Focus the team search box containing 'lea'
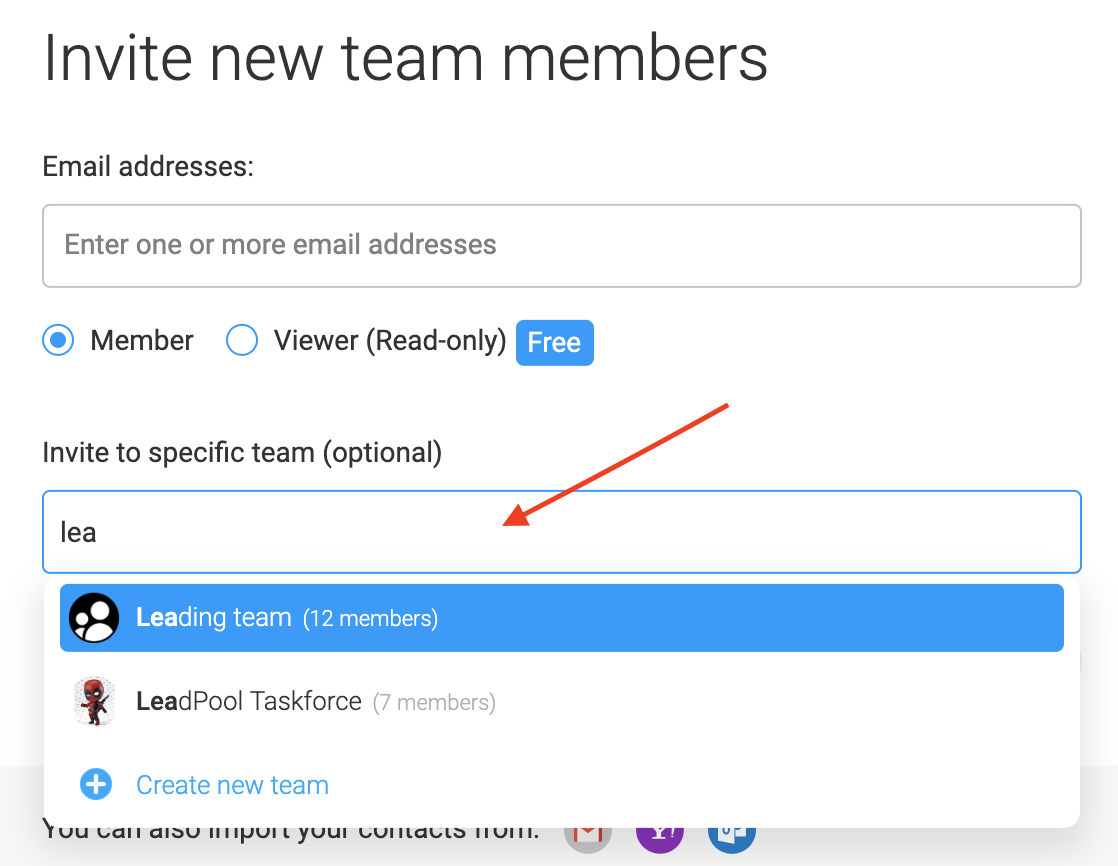1118x866 pixels. click(x=562, y=532)
